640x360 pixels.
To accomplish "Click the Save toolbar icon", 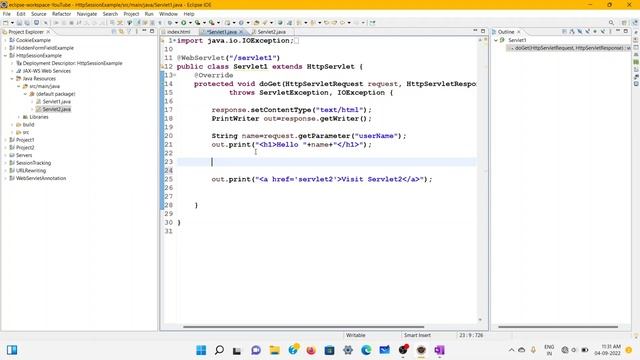I will pyautogui.click(x=19, y=23).
